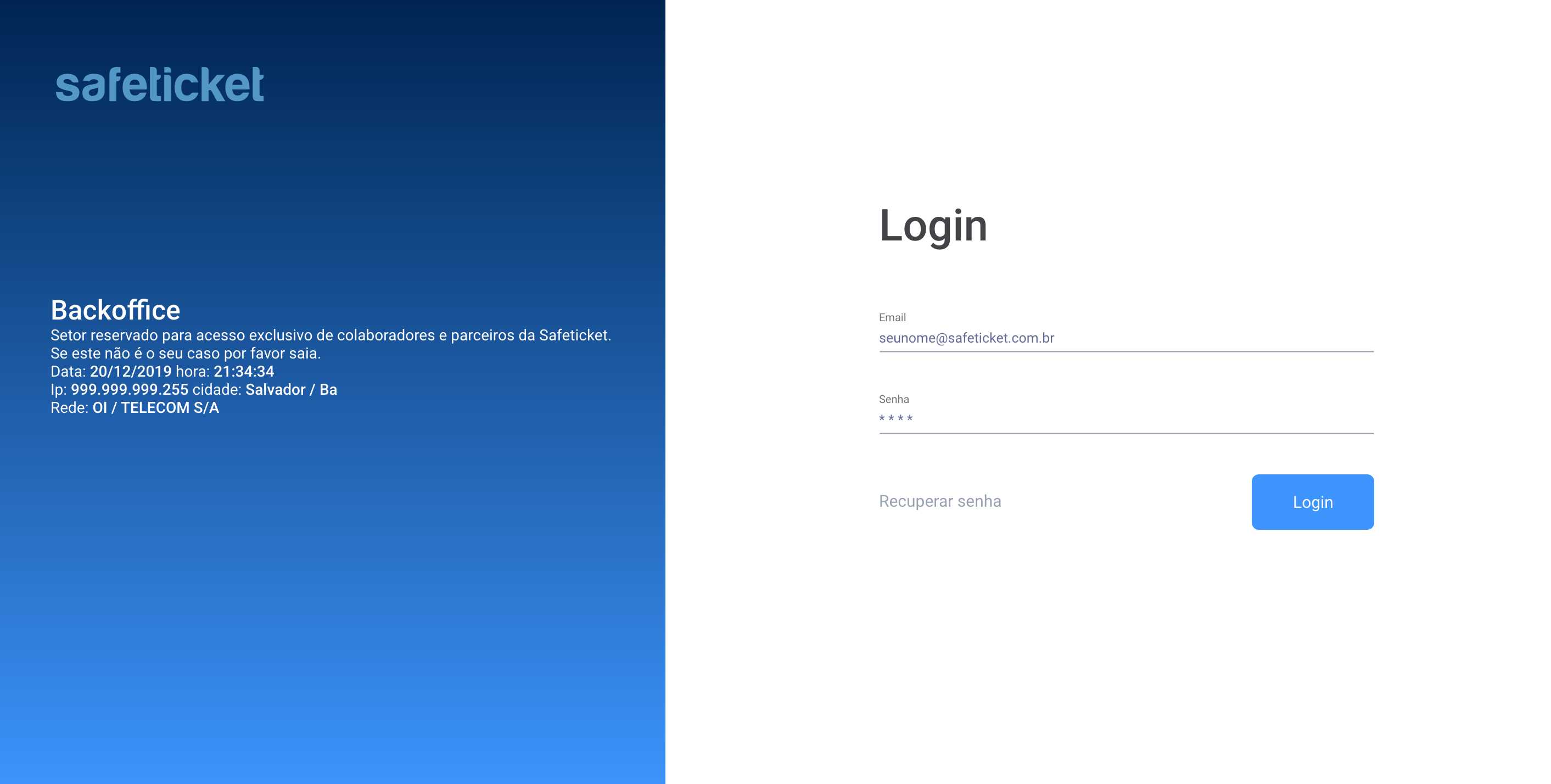Click the 'Se este não é o seu caso' line
1551x784 pixels.
click(186, 354)
